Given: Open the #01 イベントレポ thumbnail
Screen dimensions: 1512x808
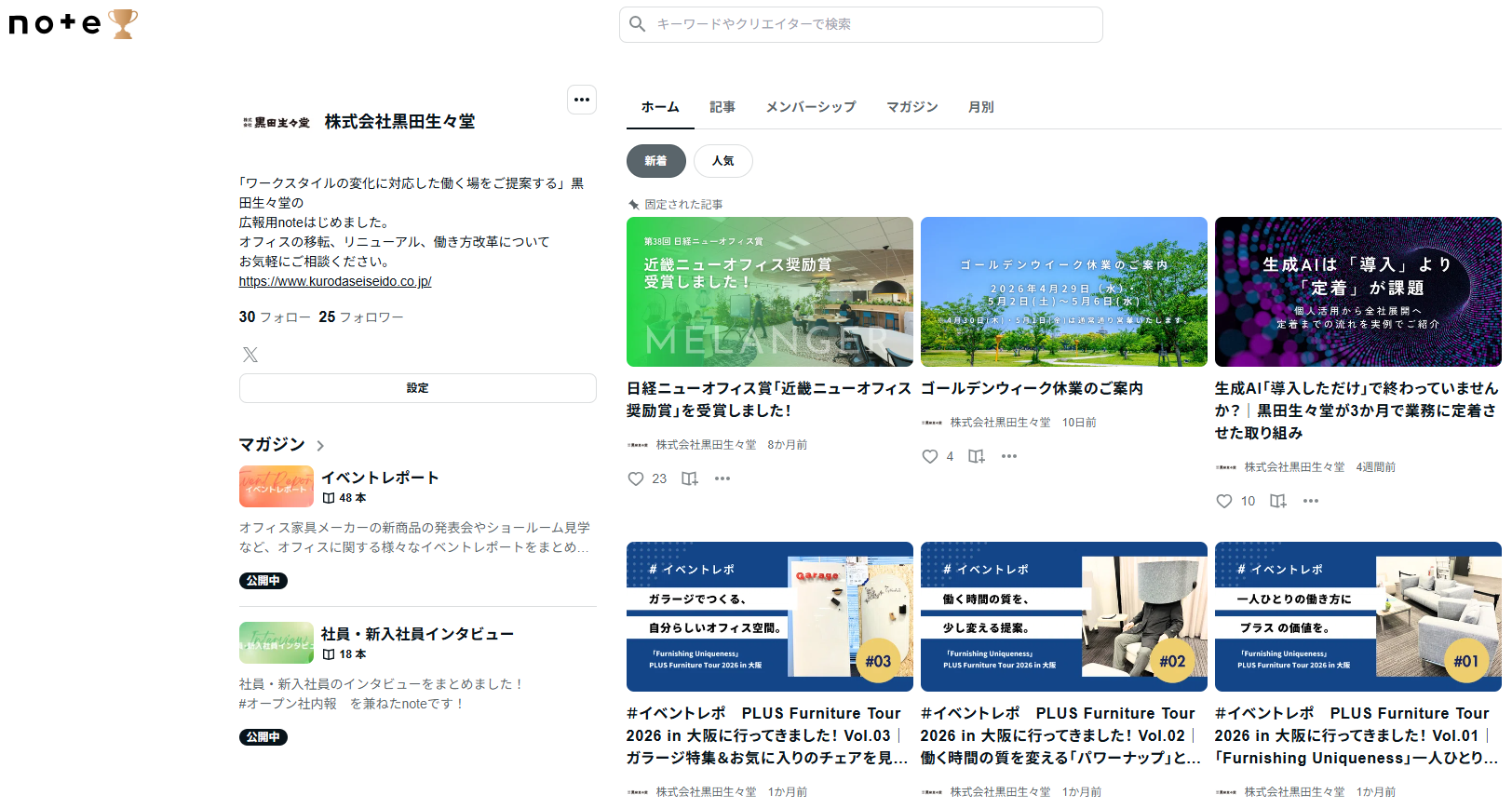Looking at the screenshot, I should pyautogui.click(x=1358, y=616).
